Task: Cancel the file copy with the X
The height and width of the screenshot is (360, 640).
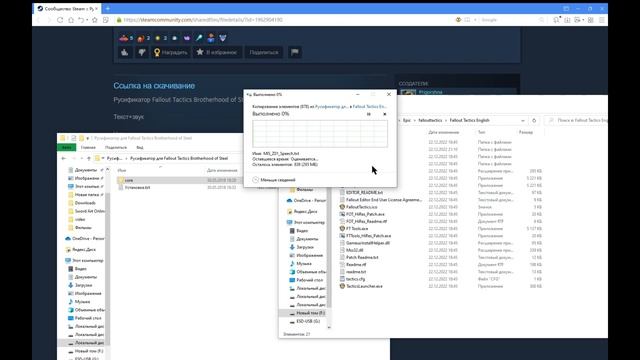Action: coord(384,114)
